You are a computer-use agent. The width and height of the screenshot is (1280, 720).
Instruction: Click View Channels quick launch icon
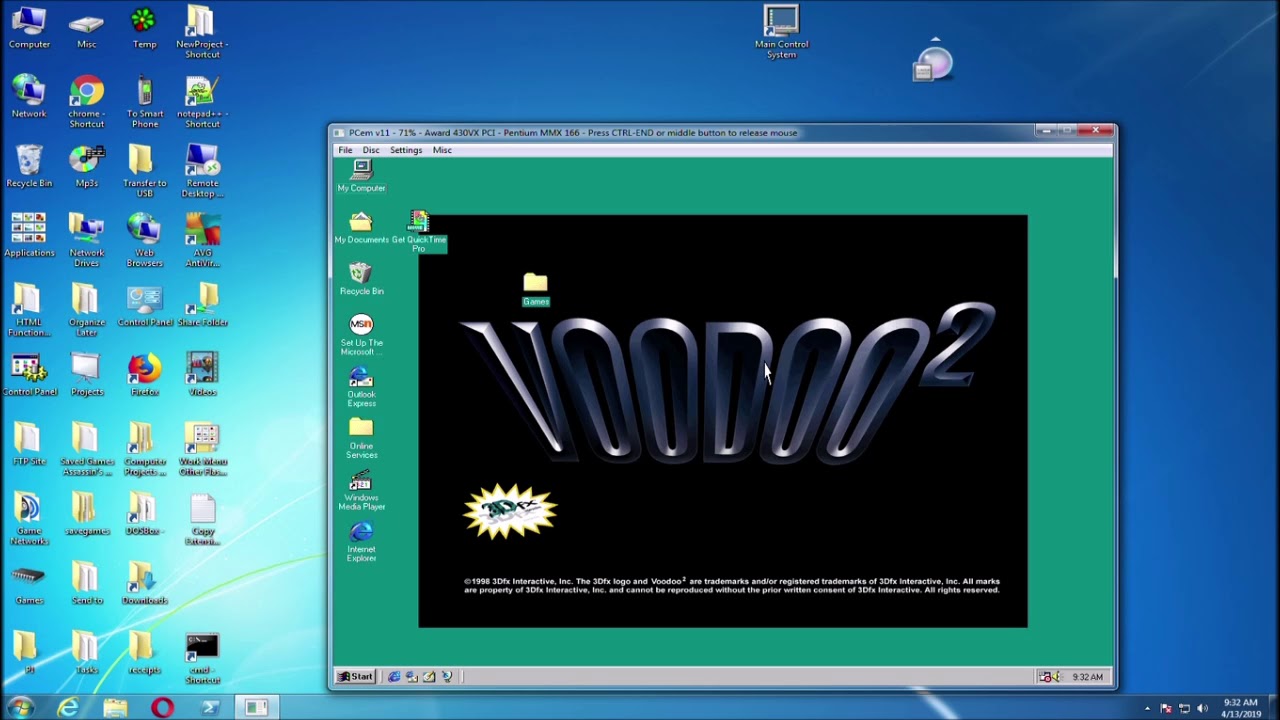[x=447, y=677]
